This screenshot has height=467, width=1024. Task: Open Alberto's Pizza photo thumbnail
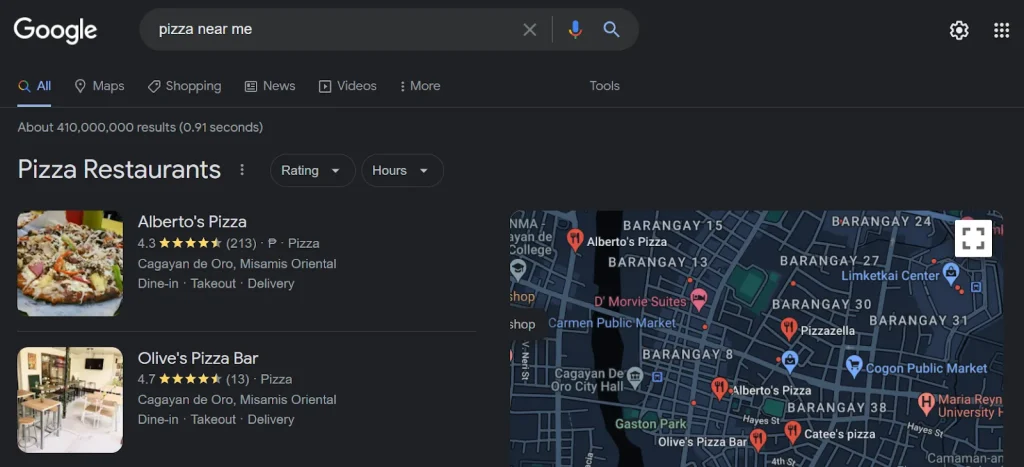click(70, 263)
